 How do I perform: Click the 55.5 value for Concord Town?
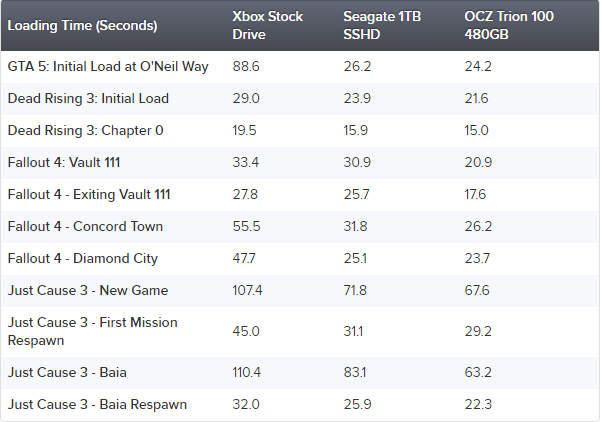click(x=246, y=227)
